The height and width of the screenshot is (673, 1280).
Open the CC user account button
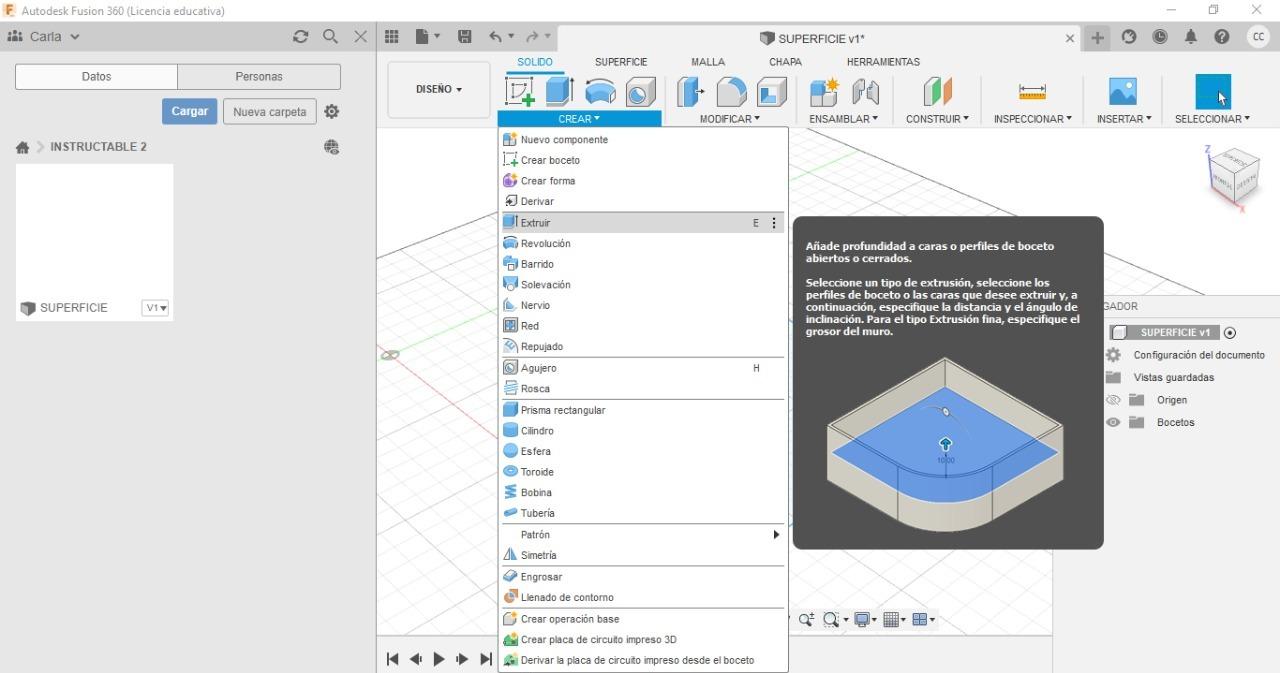(1258, 37)
